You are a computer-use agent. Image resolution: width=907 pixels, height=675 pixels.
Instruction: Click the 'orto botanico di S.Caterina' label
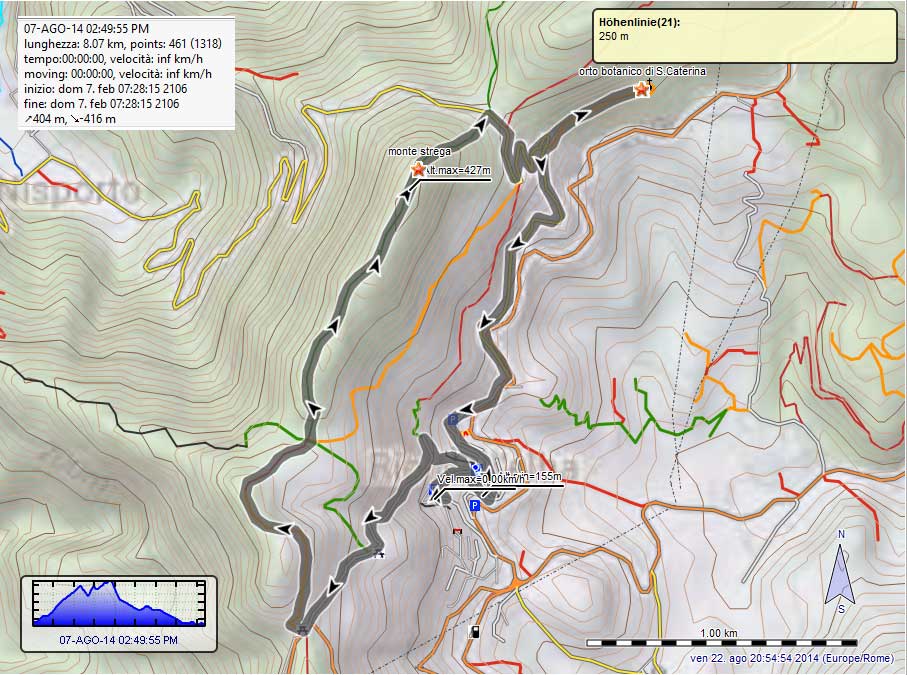pyautogui.click(x=642, y=71)
